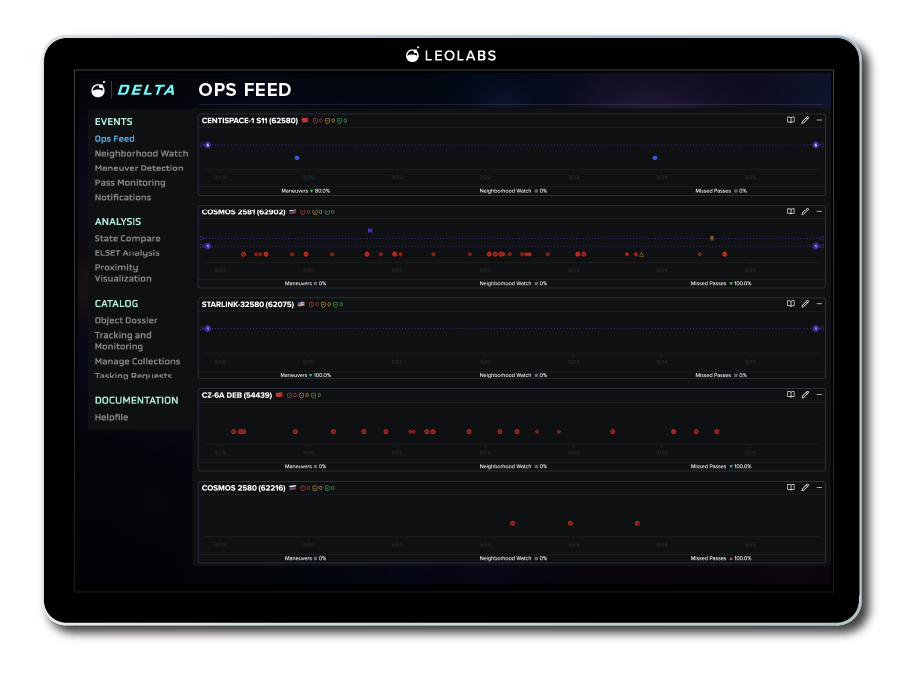The image size is (904, 678).
Task: Open dossier book icon for COSMOS 2580
Action: 790,488
